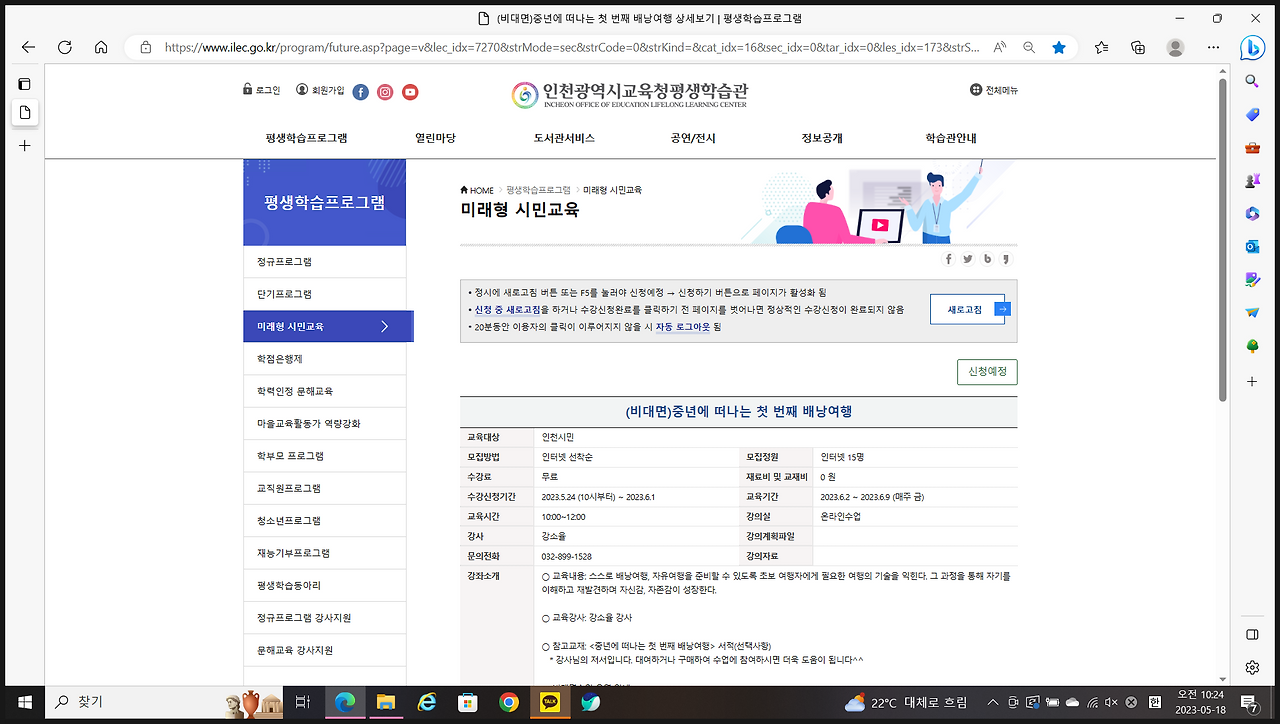Image resolution: width=1280 pixels, height=724 pixels.
Task: Open the learning center Facebook icon
Action: [361, 92]
